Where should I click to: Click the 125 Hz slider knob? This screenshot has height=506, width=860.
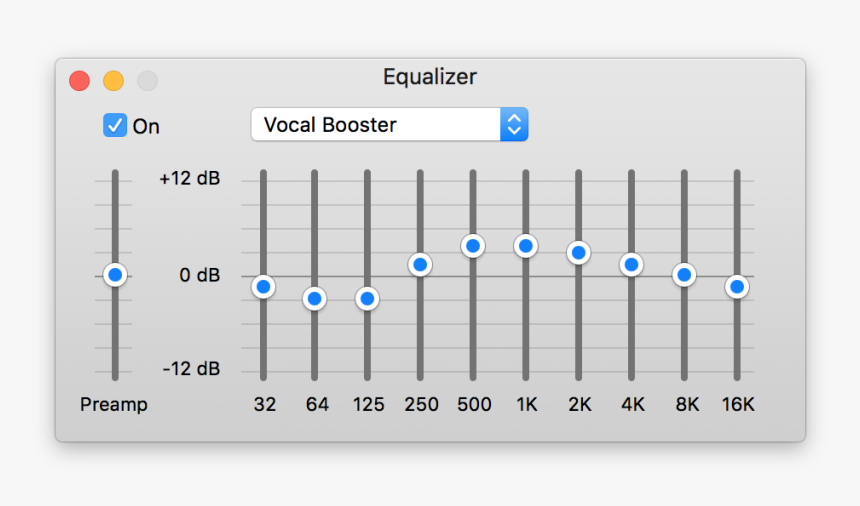[x=367, y=299]
